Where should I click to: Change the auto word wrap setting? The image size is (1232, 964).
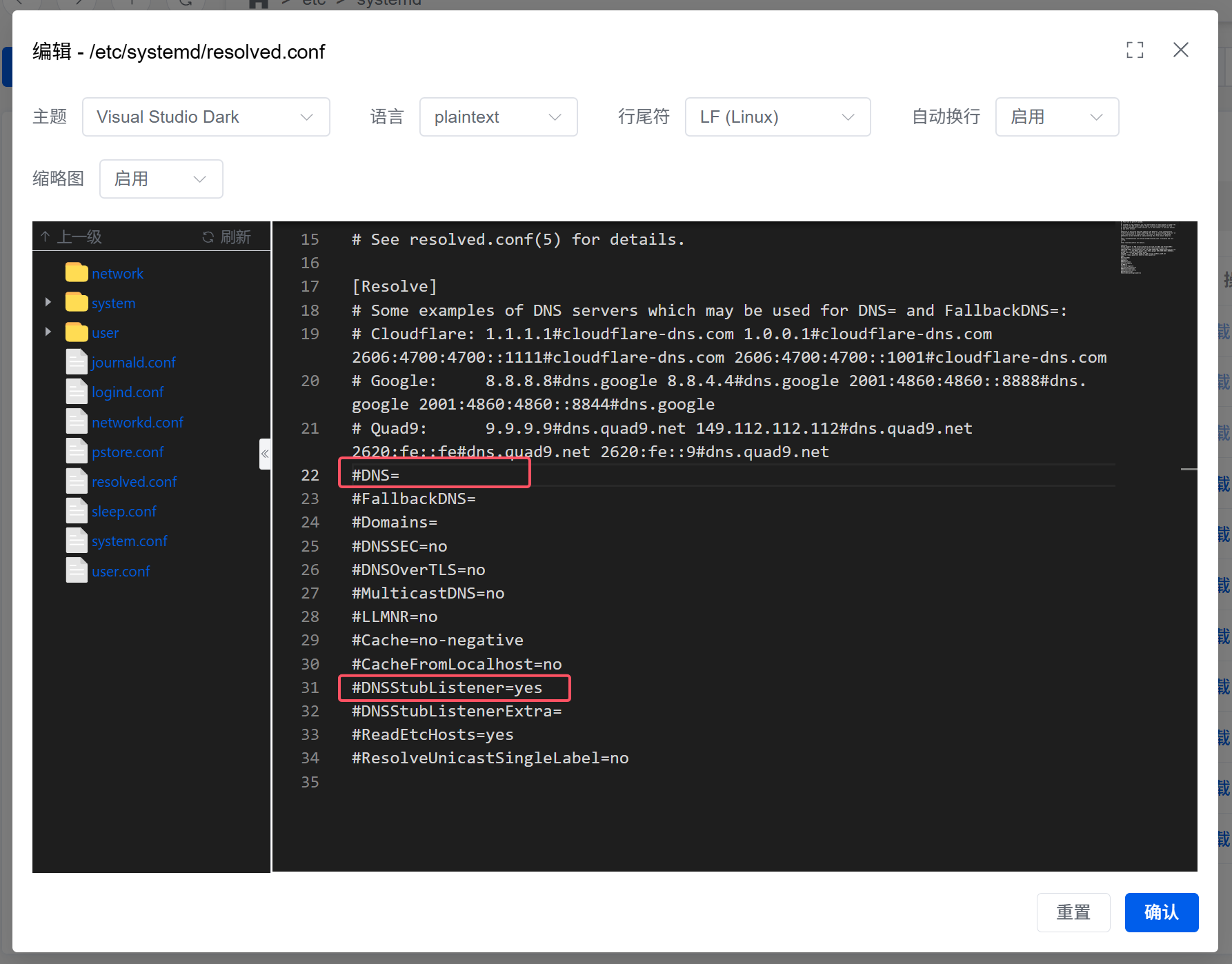click(1056, 117)
